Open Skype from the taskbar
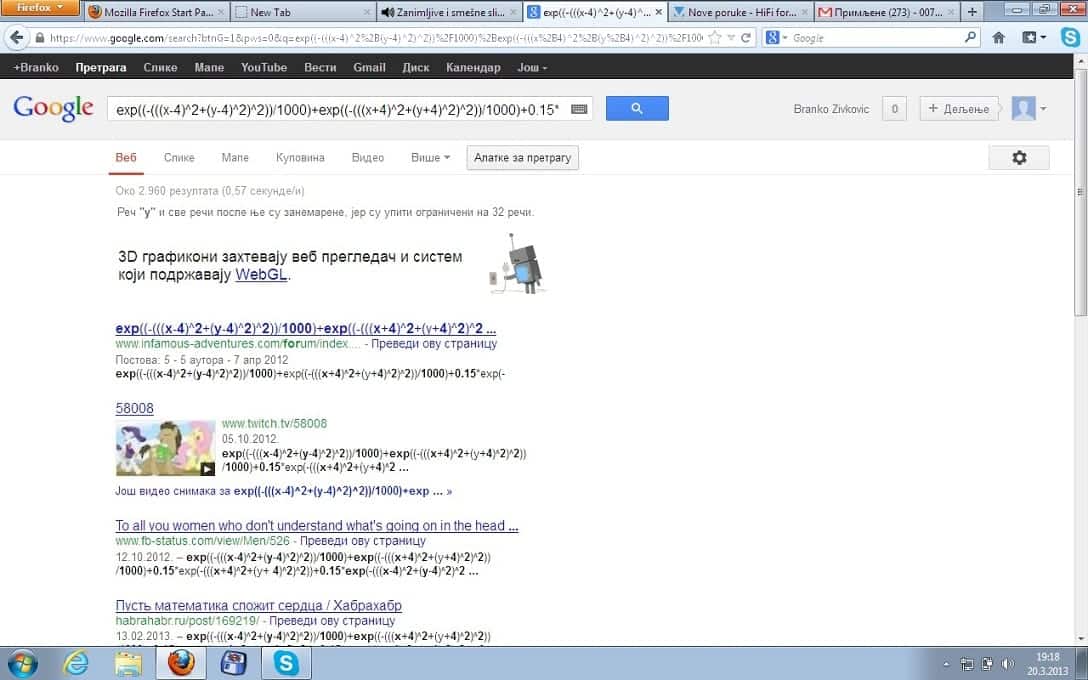1088x680 pixels. click(286, 663)
